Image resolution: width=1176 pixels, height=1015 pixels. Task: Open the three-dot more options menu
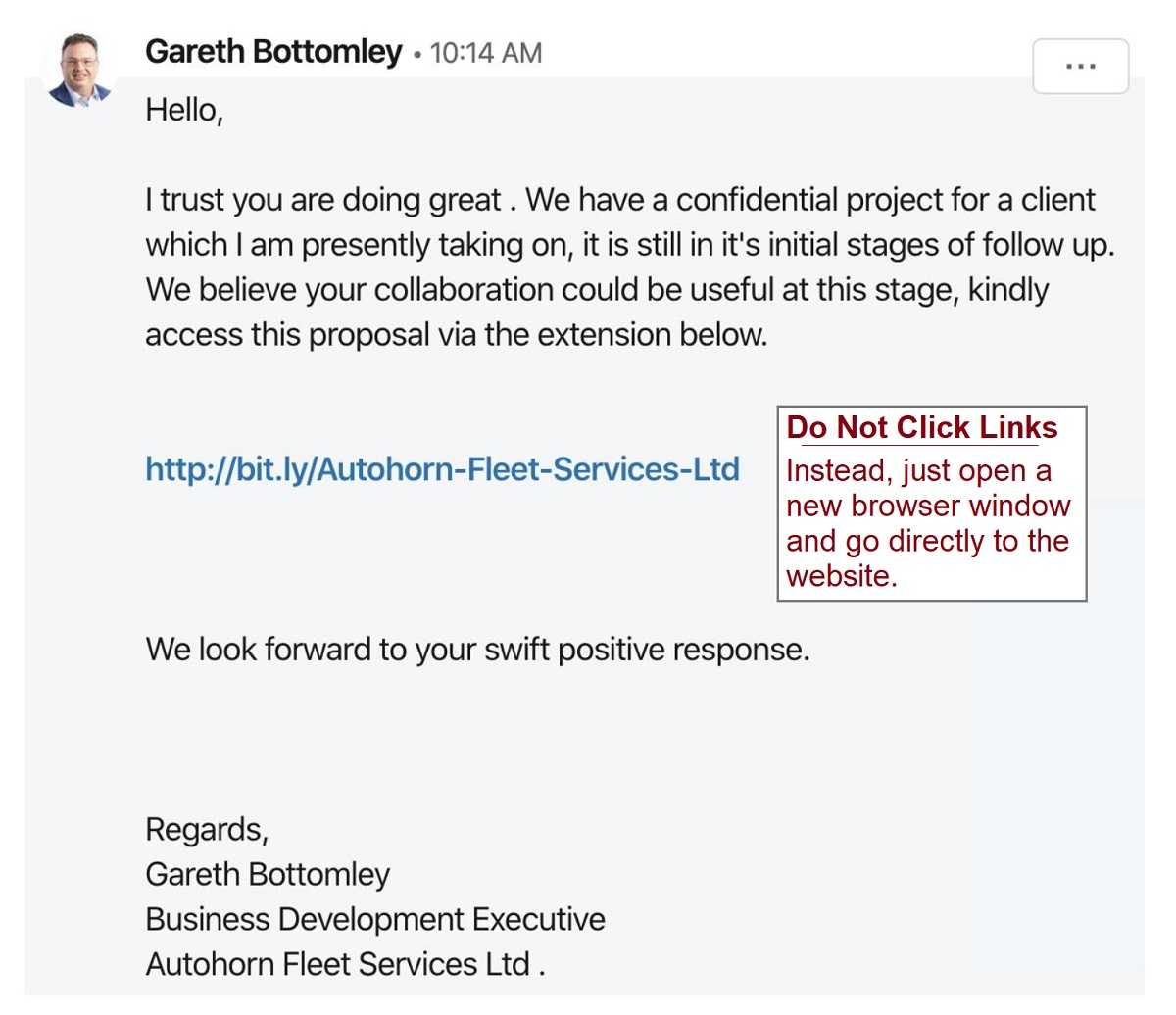1080,67
